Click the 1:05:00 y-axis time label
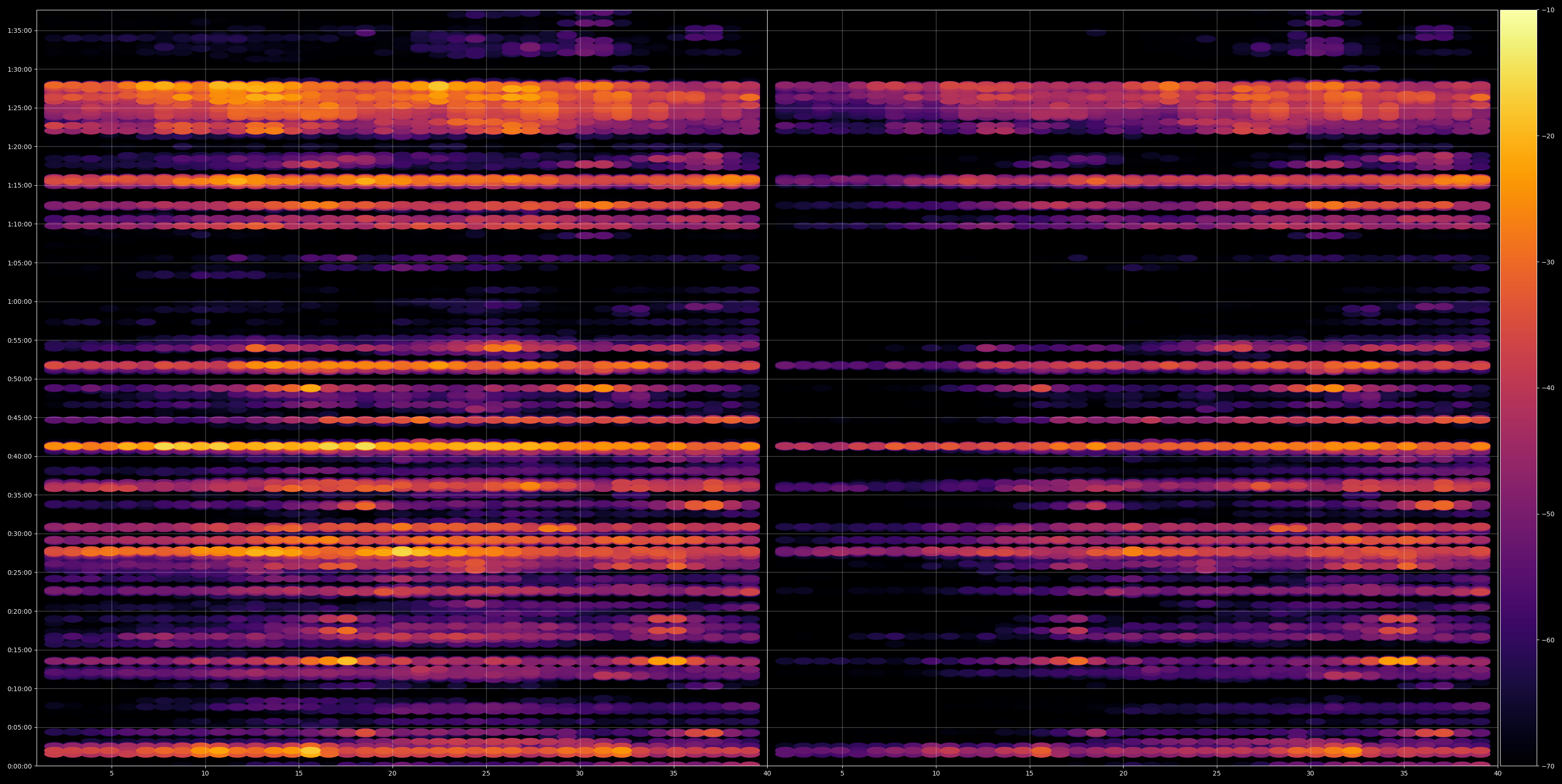Image resolution: width=1562 pixels, height=784 pixels. [x=19, y=263]
